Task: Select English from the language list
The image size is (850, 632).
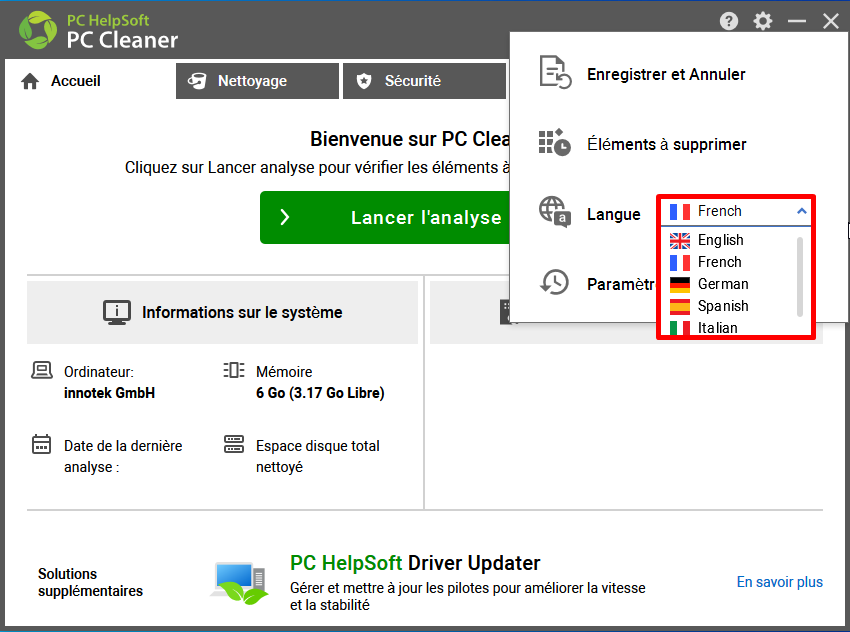Action: [x=720, y=240]
